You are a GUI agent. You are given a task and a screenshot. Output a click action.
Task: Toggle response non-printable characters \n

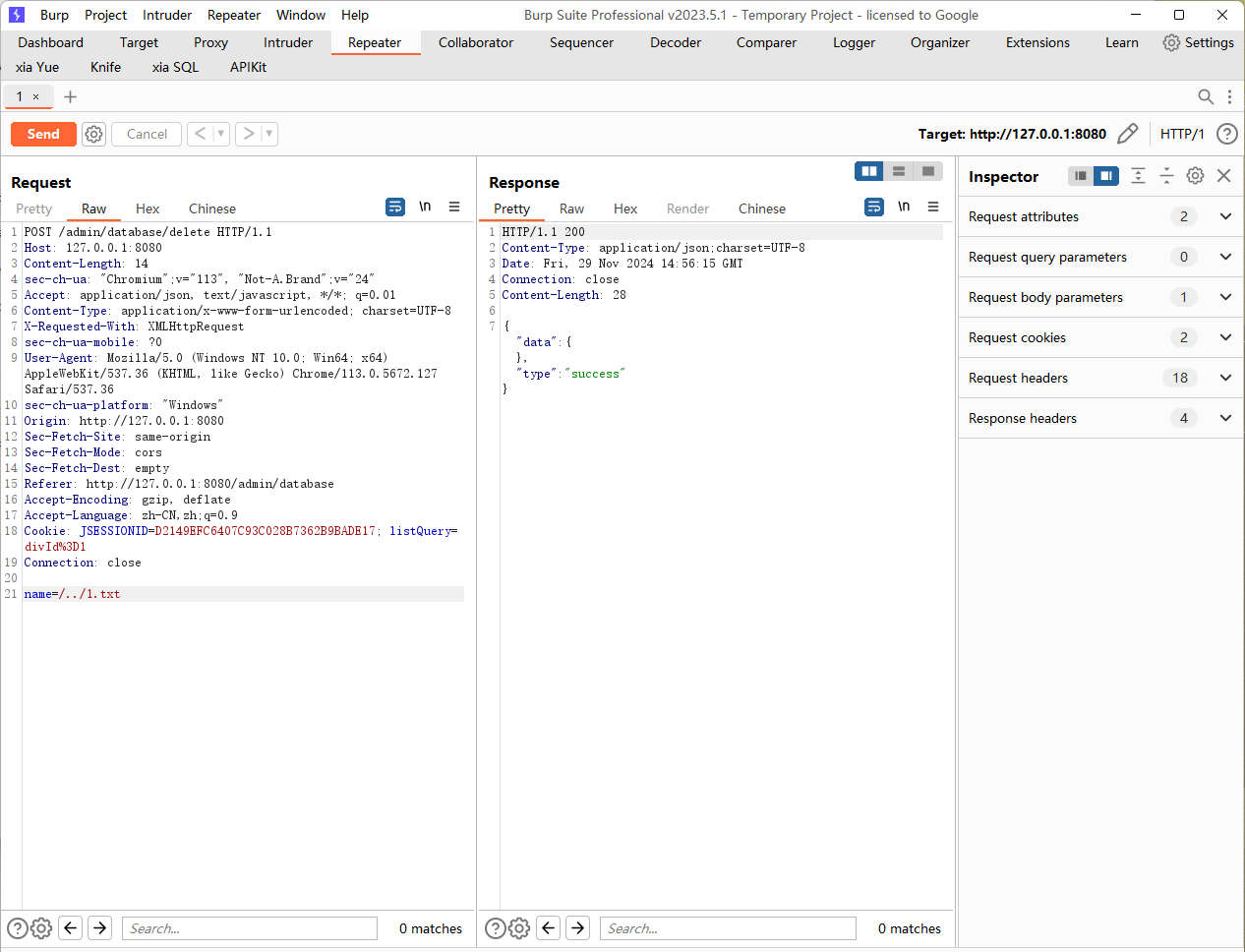[904, 207]
